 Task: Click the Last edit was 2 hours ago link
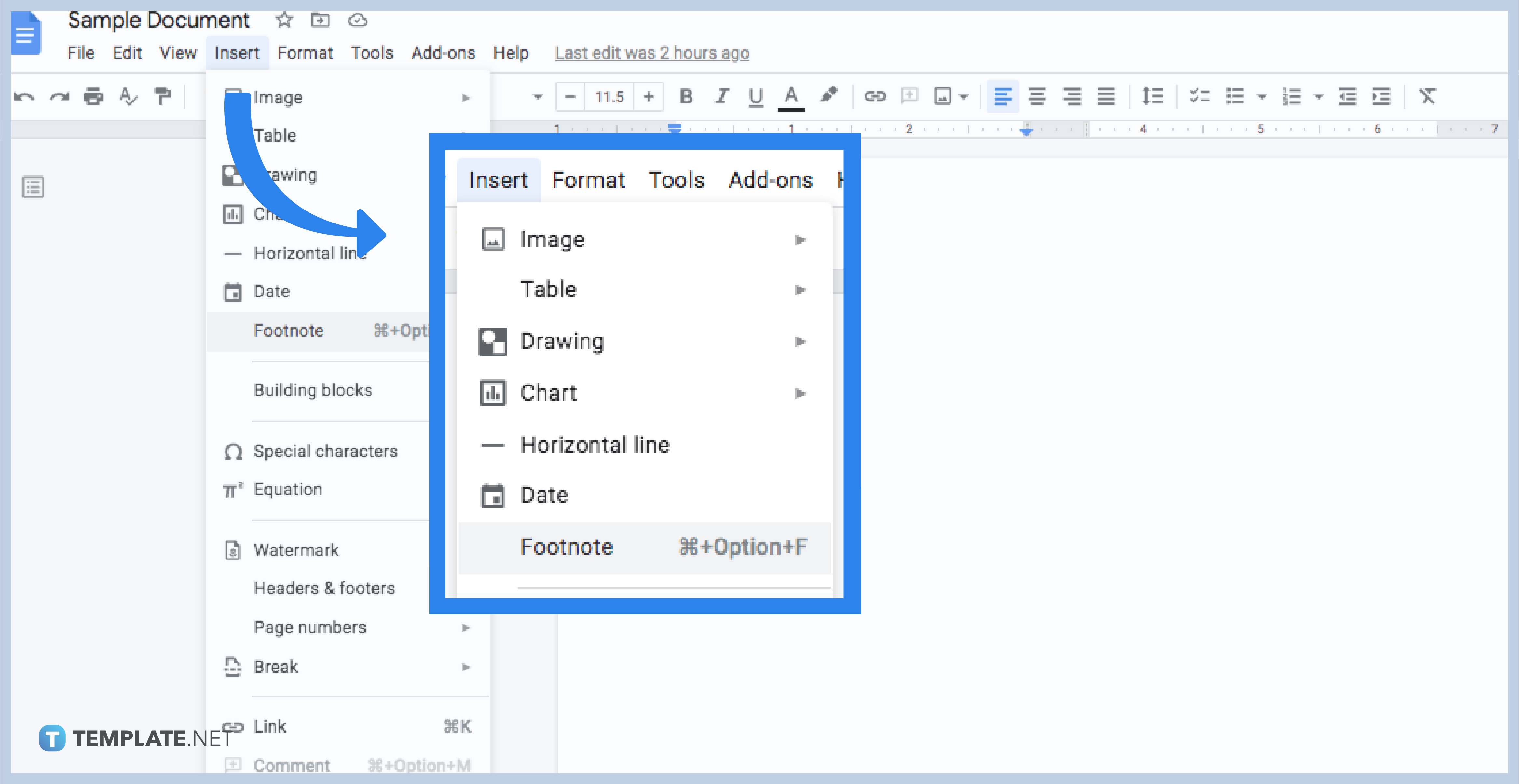(x=651, y=52)
